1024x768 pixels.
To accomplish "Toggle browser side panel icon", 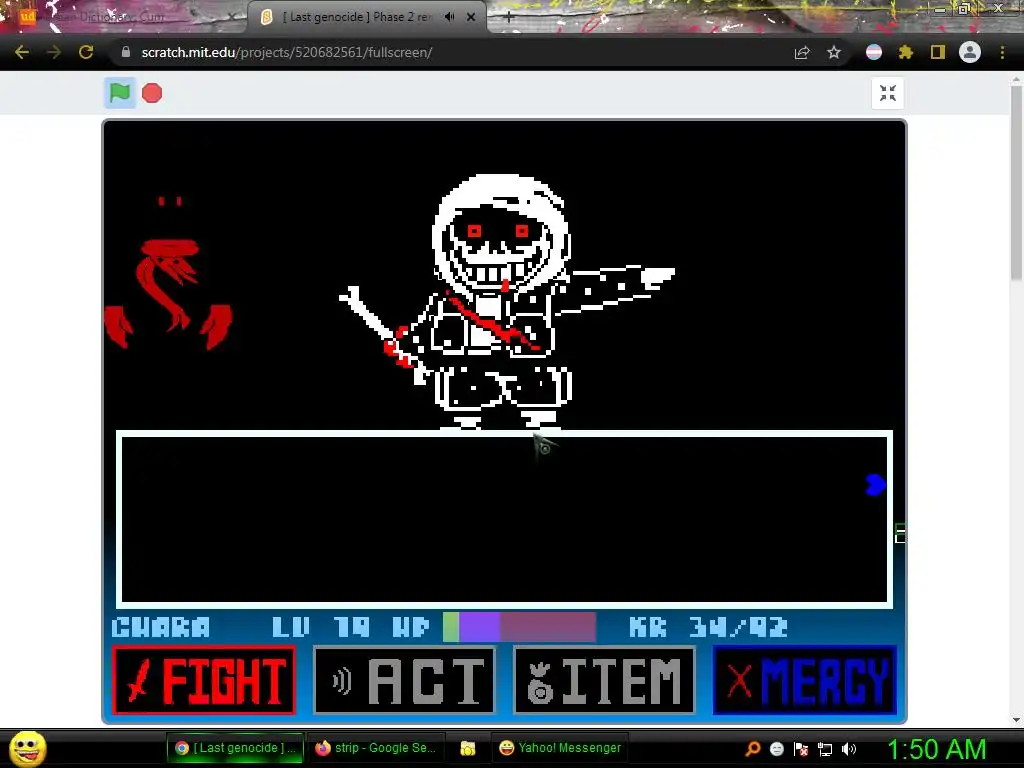I will [938, 52].
